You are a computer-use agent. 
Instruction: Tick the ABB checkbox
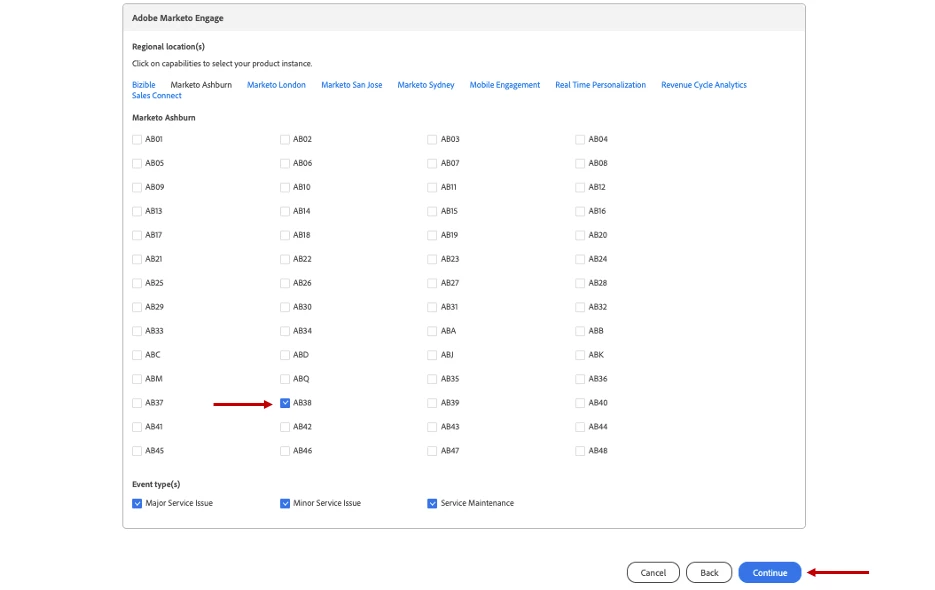(580, 331)
